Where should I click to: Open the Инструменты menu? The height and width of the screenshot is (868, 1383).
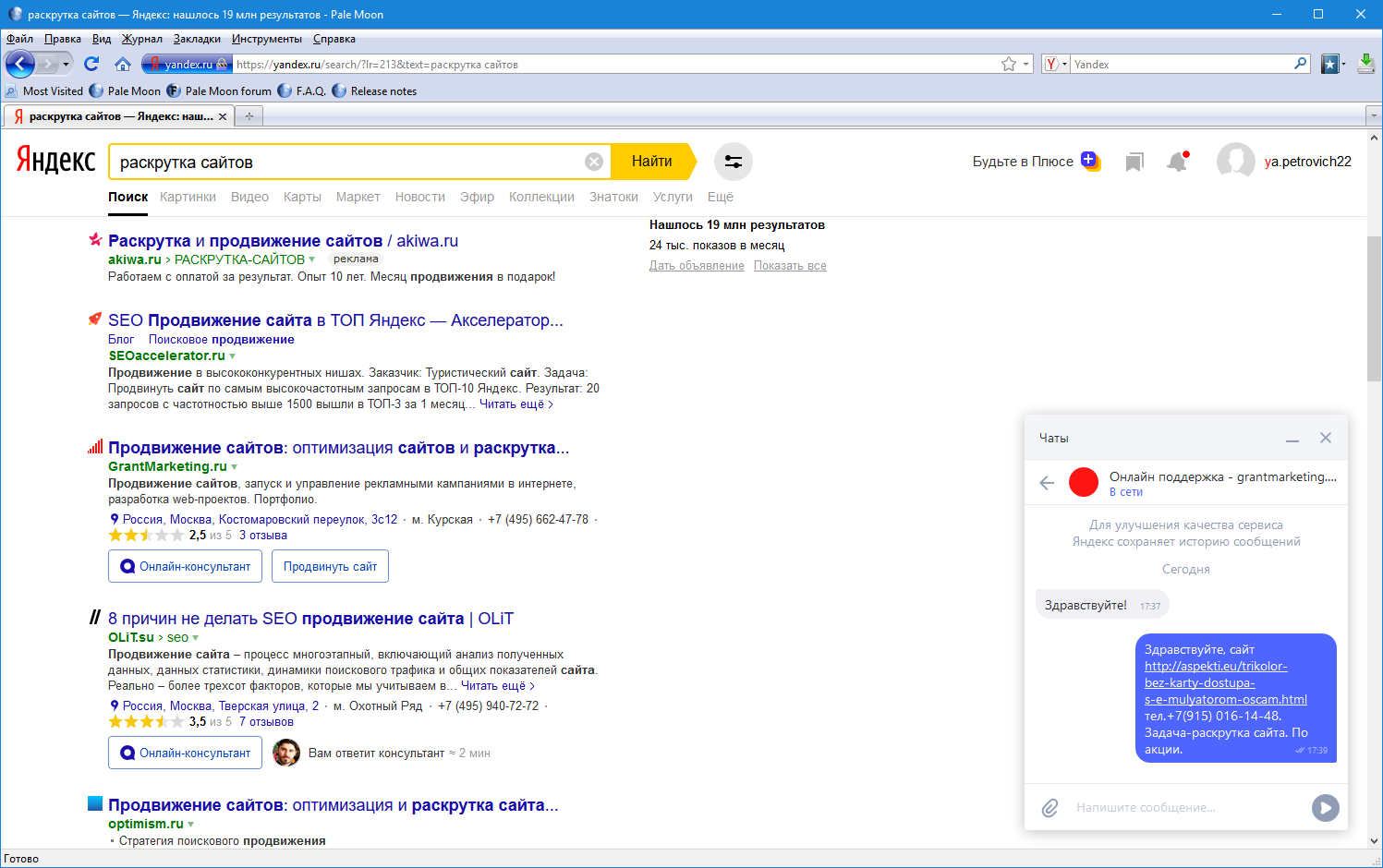tap(266, 39)
